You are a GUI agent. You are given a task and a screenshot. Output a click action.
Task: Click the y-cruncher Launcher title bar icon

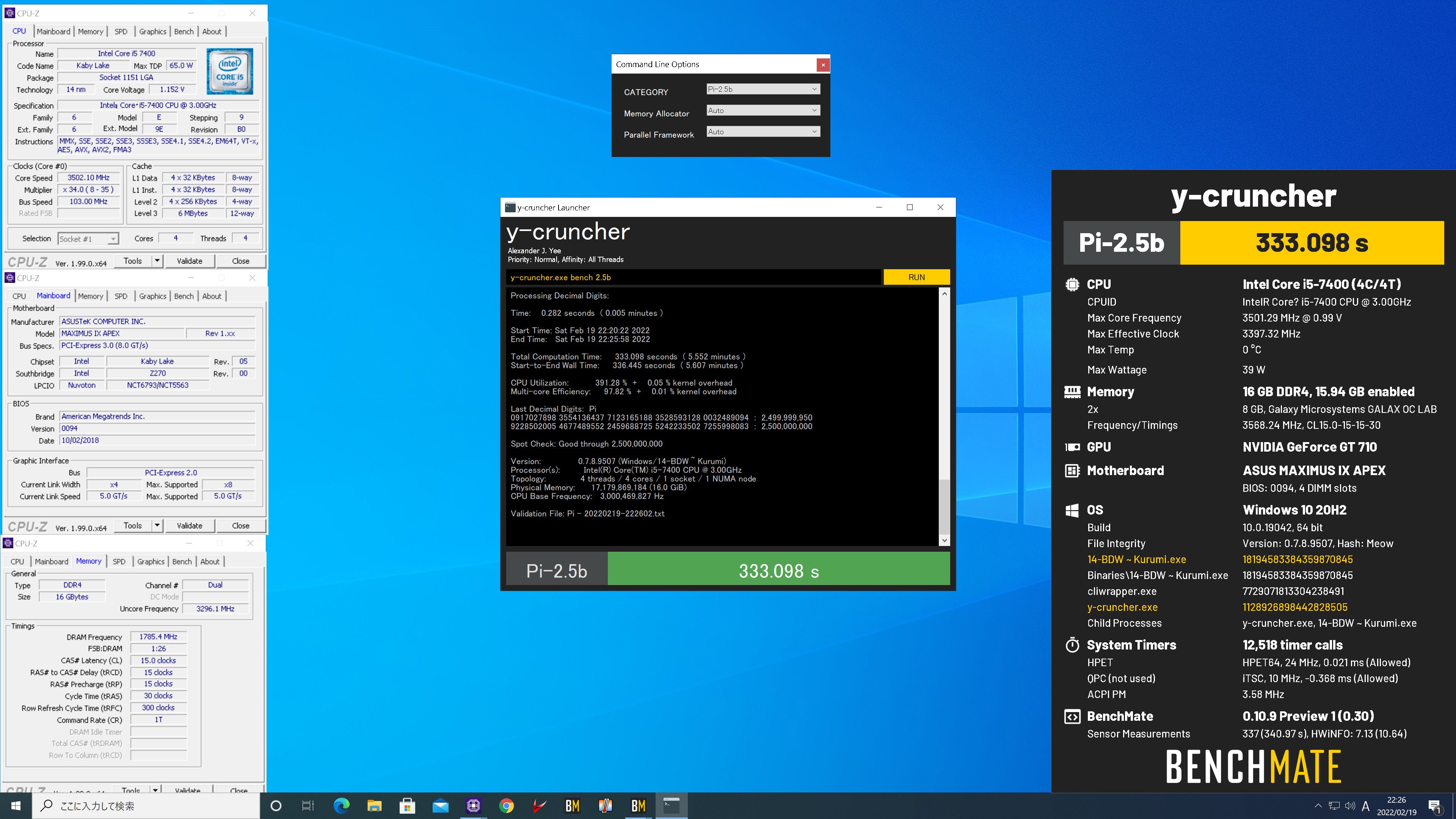510,207
